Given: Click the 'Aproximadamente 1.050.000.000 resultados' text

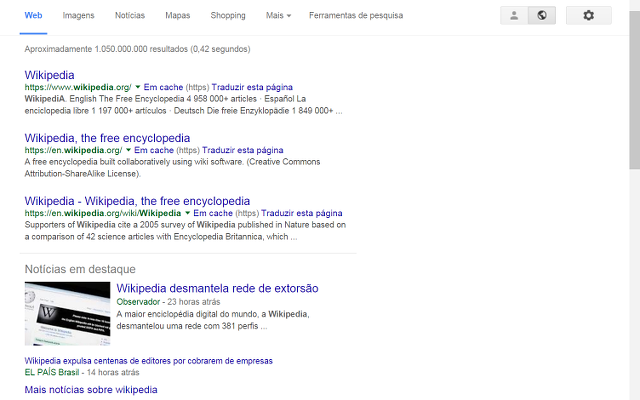Looking at the screenshot, I should (137, 49).
